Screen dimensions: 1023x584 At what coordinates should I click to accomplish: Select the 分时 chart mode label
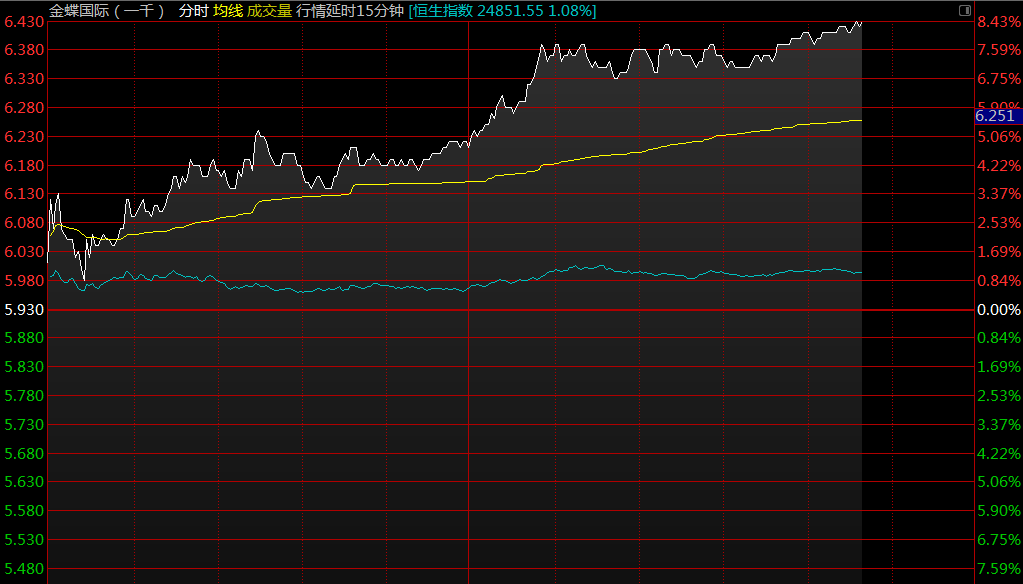193,11
